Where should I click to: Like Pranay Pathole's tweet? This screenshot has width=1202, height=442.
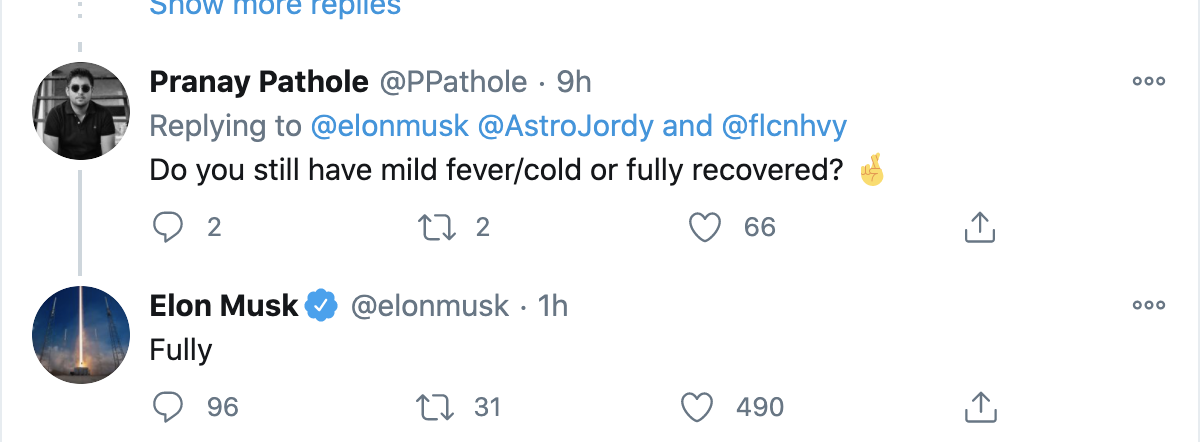tap(706, 228)
